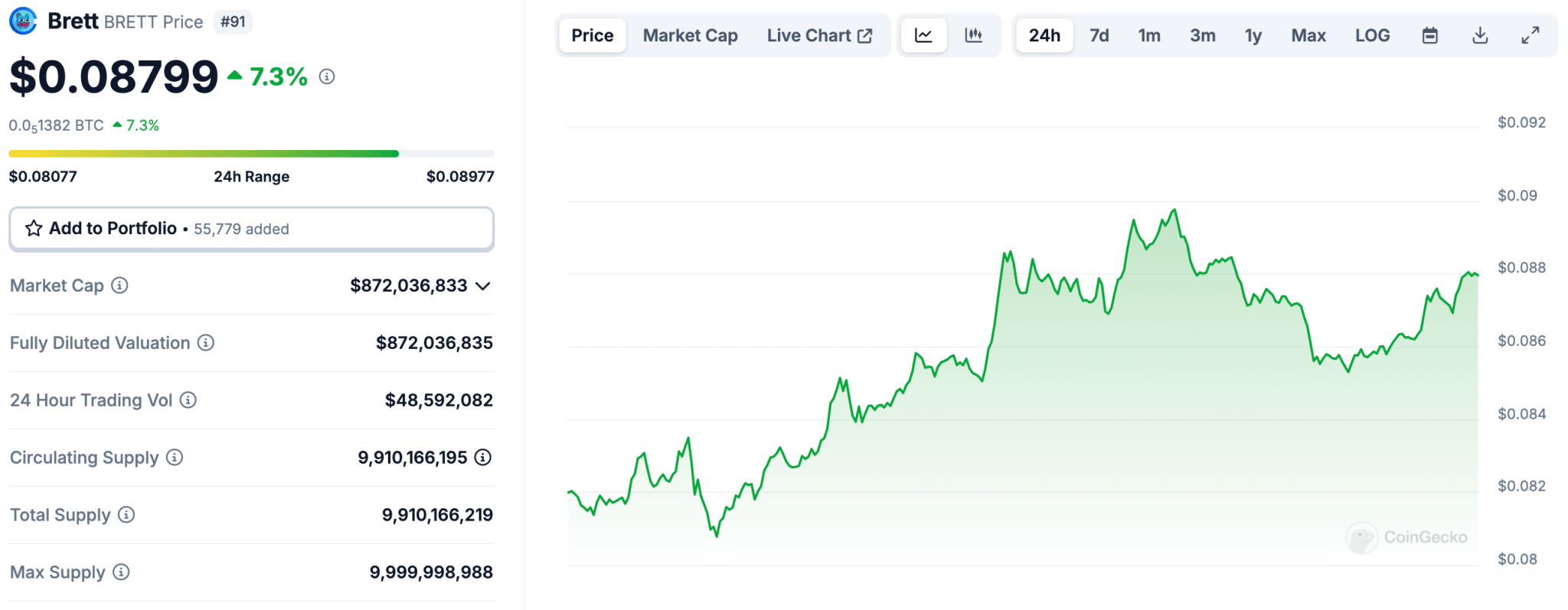The width and height of the screenshot is (1568, 610).
Task: Open info icon next to 7.3% change
Action: point(327,77)
